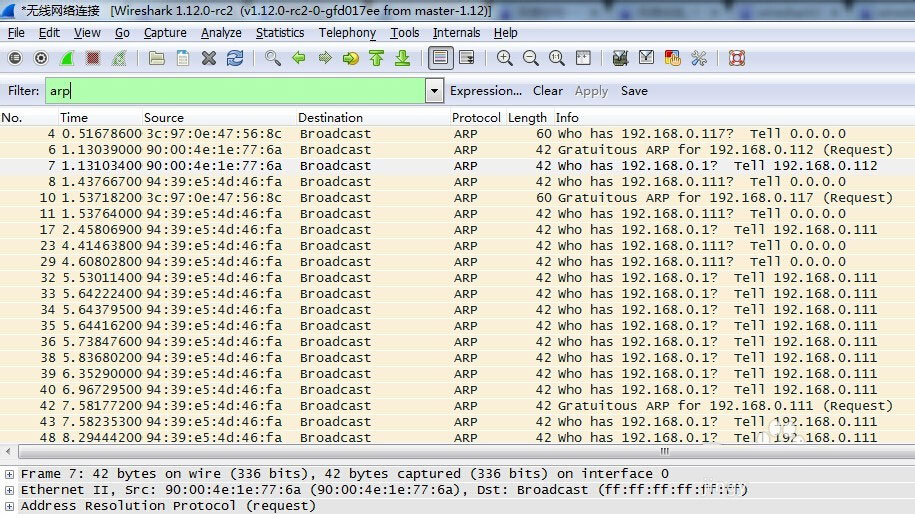
Task: Show capture options icon
Action: point(41,58)
